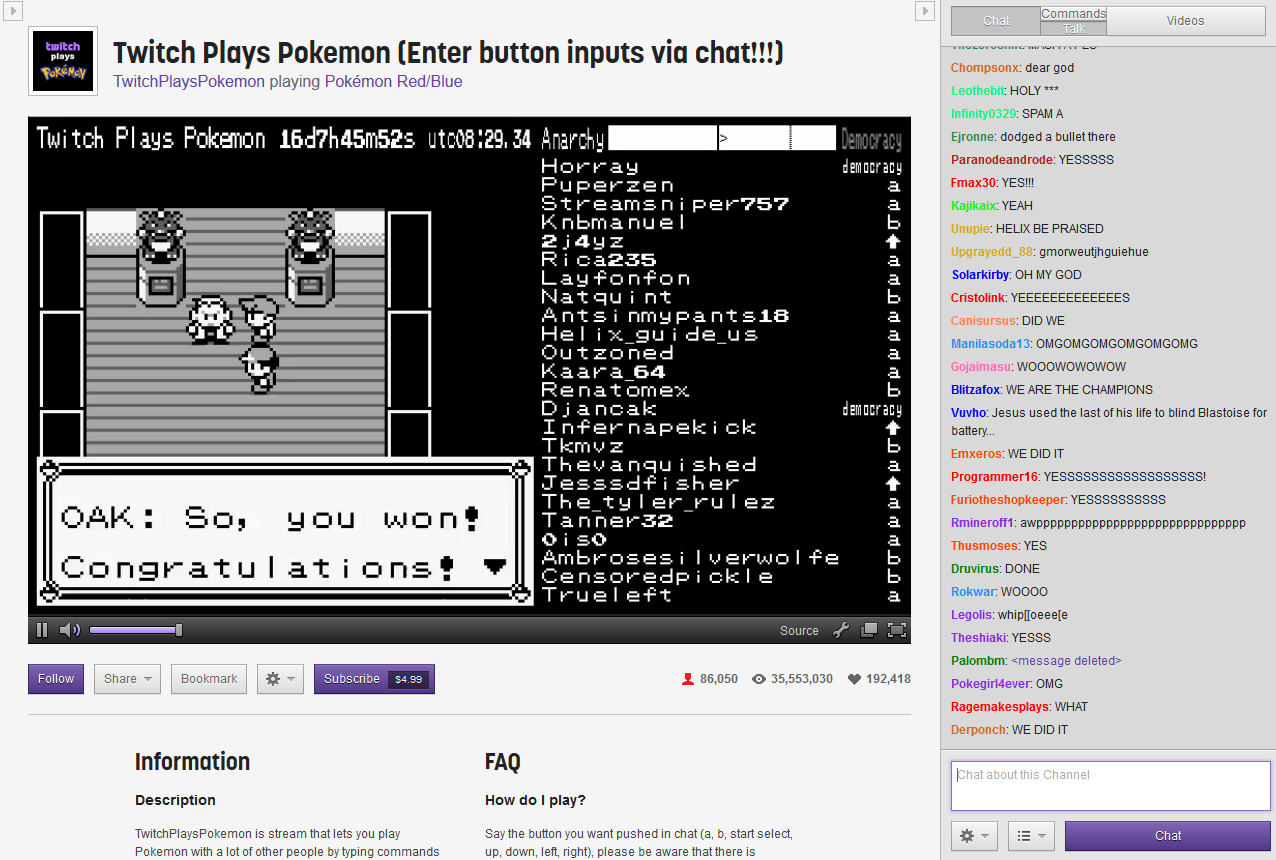
Task: Open video settings wrench icon
Action: (841, 630)
